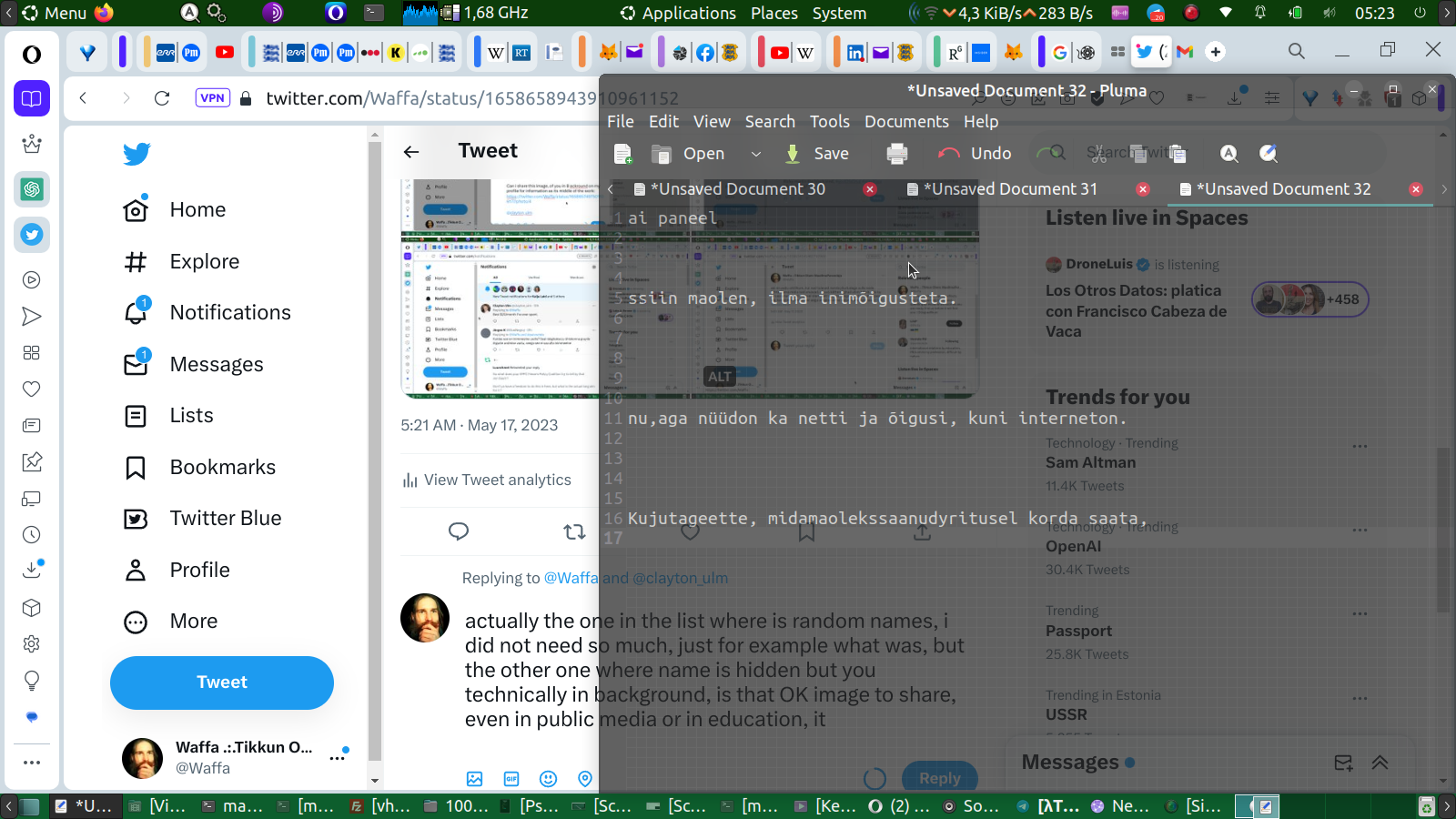Open Twitter panel in Opera sidebar
Image resolution: width=1456 pixels, height=819 pixels.
[32, 235]
